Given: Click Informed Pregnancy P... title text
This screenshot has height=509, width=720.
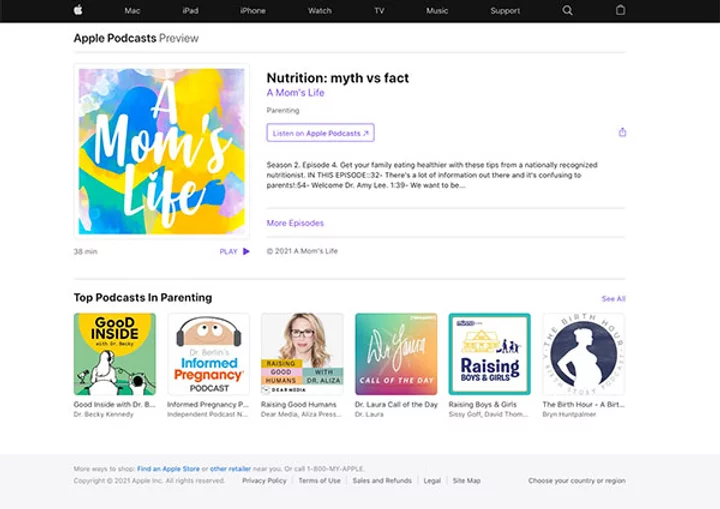Looking at the screenshot, I should click(x=208, y=404).
